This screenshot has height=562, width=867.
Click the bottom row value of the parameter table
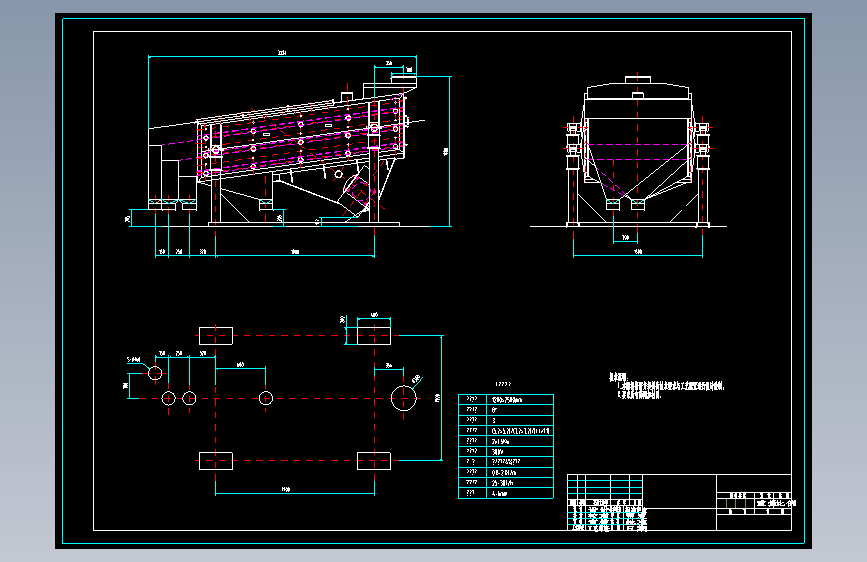[x=520, y=493]
